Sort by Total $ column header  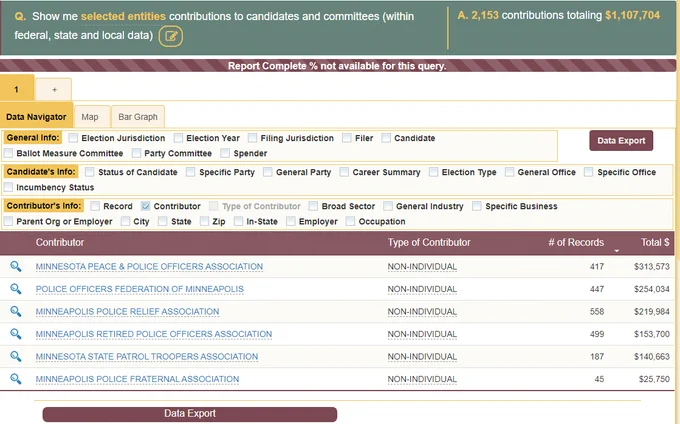tap(655, 242)
